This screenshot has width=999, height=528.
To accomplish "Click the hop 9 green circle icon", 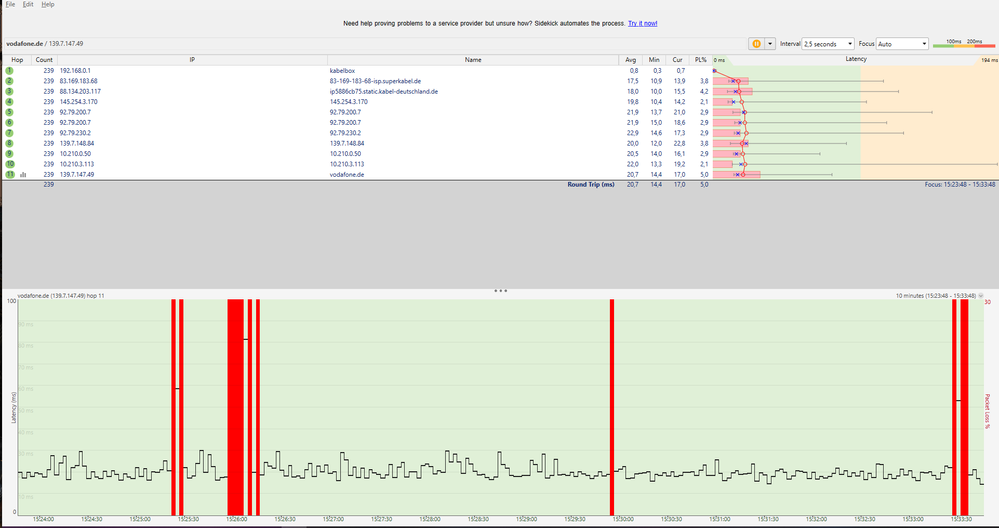I will tap(10, 153).
